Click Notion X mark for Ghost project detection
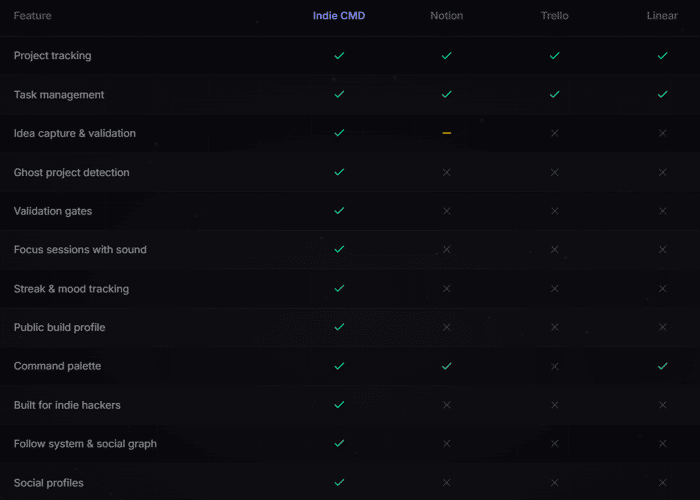Viewport: 700px width, 500px height. click(446, 172)
